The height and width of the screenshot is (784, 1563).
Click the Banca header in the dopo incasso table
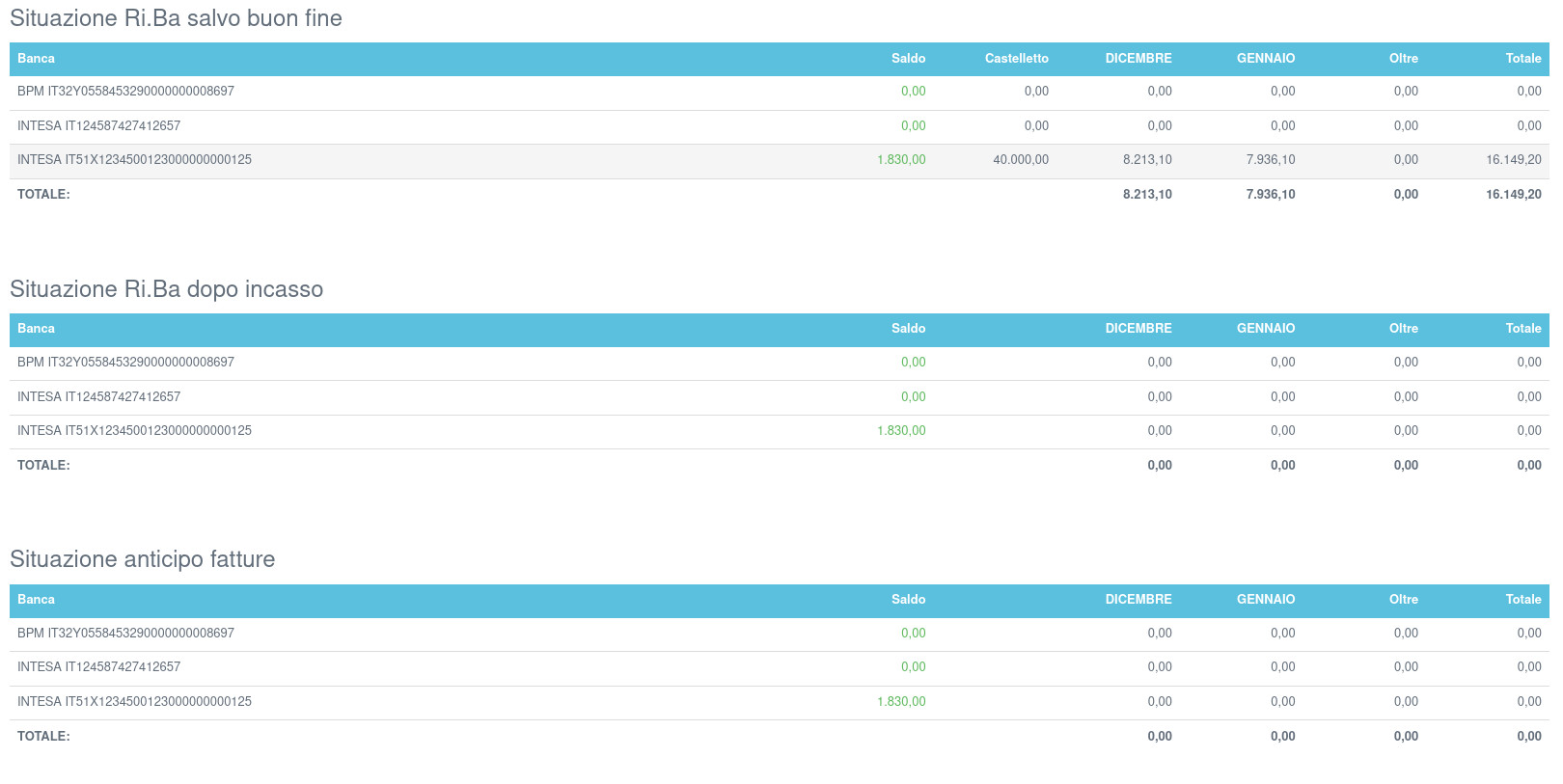[36, 329]
